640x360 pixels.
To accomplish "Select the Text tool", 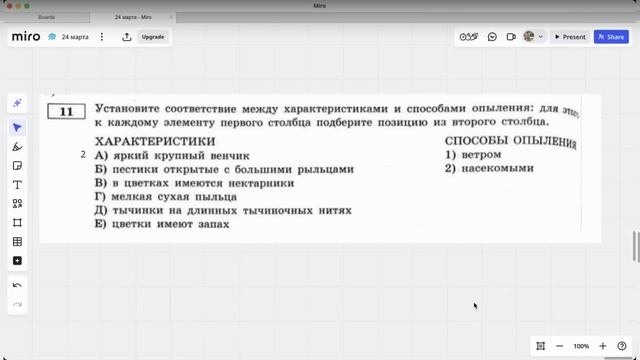I will 17,185.
